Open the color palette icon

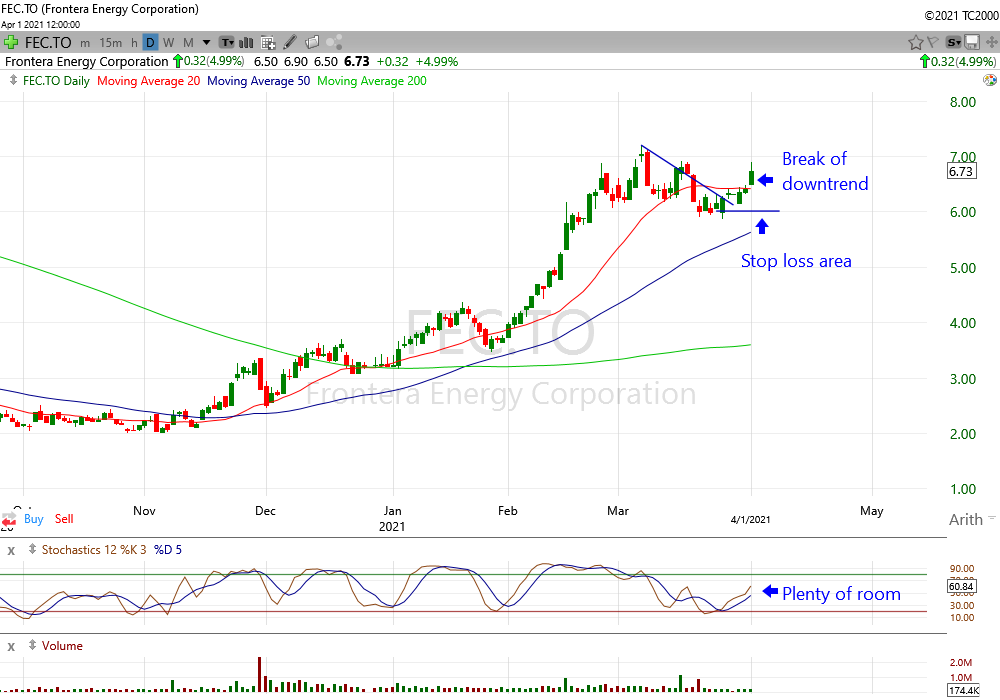tap(990, 80)
